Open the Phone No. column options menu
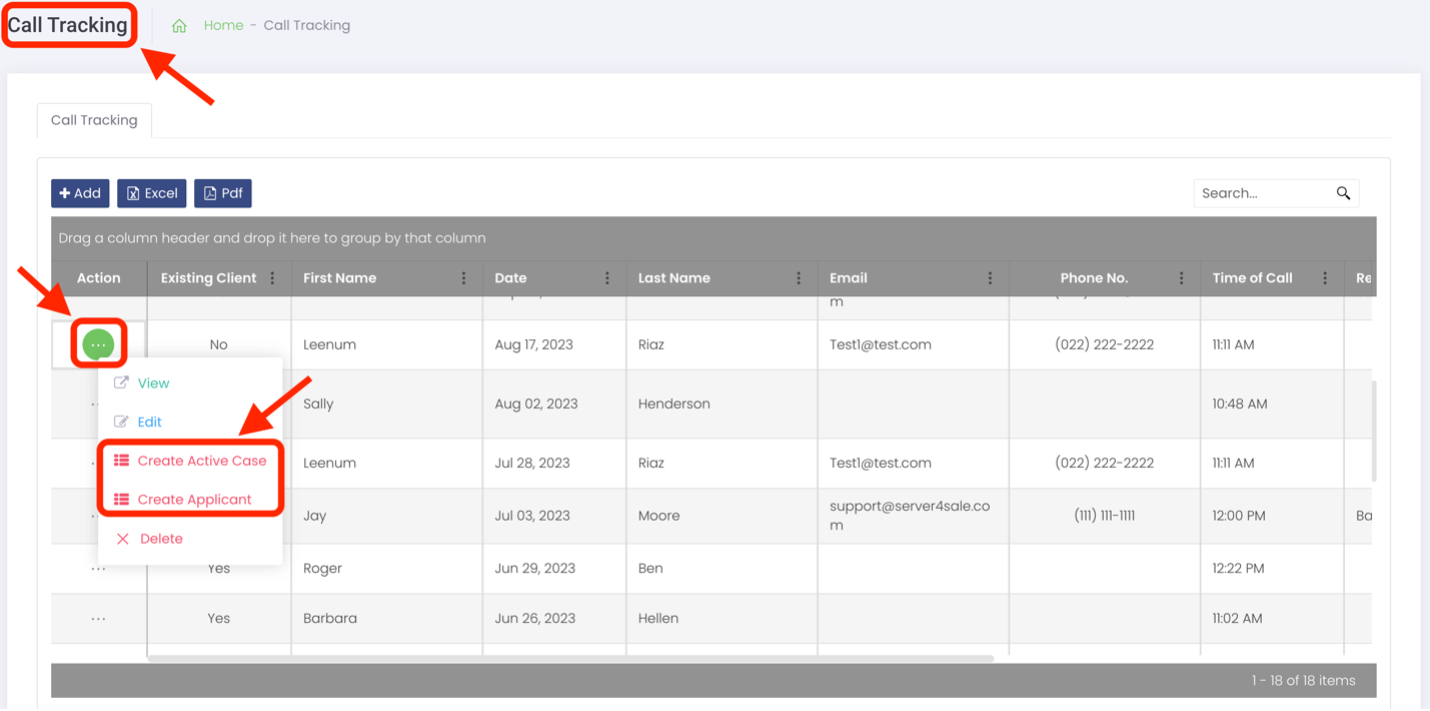Viewport: 1430px width, 711px height. (x=1181, y=278)
